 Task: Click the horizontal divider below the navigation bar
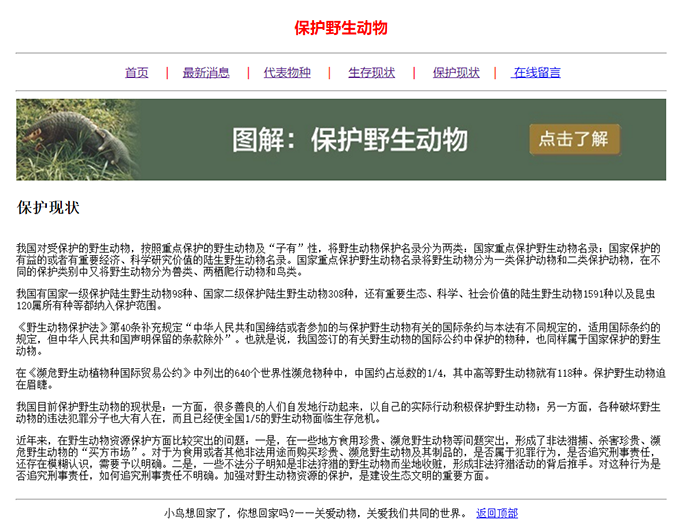click(x=341, y=91)
